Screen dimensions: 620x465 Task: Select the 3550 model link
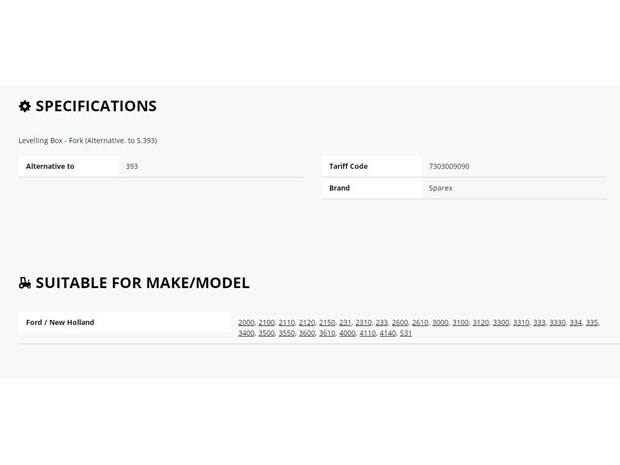(287, 333)
